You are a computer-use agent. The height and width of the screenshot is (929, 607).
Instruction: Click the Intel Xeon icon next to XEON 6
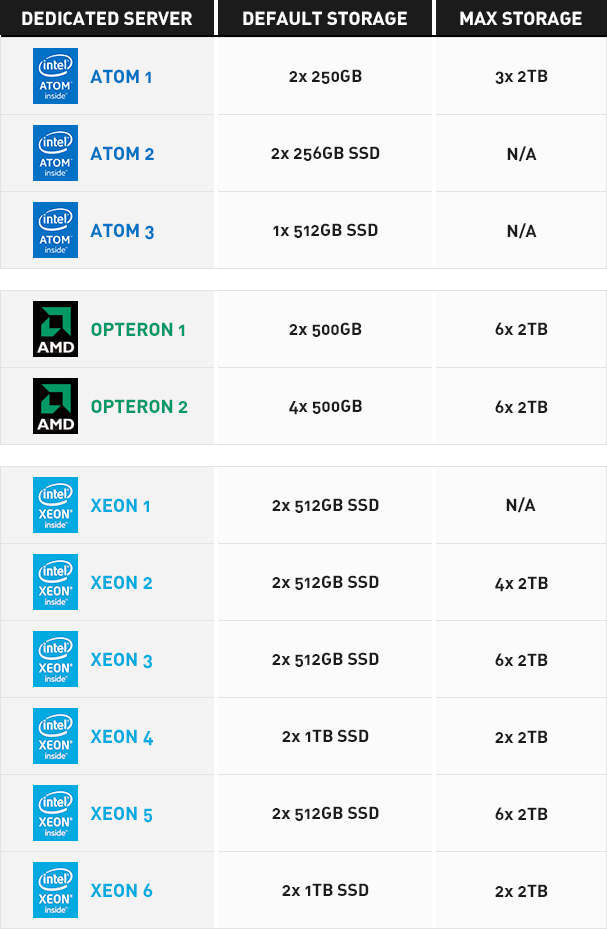(55, 890)
